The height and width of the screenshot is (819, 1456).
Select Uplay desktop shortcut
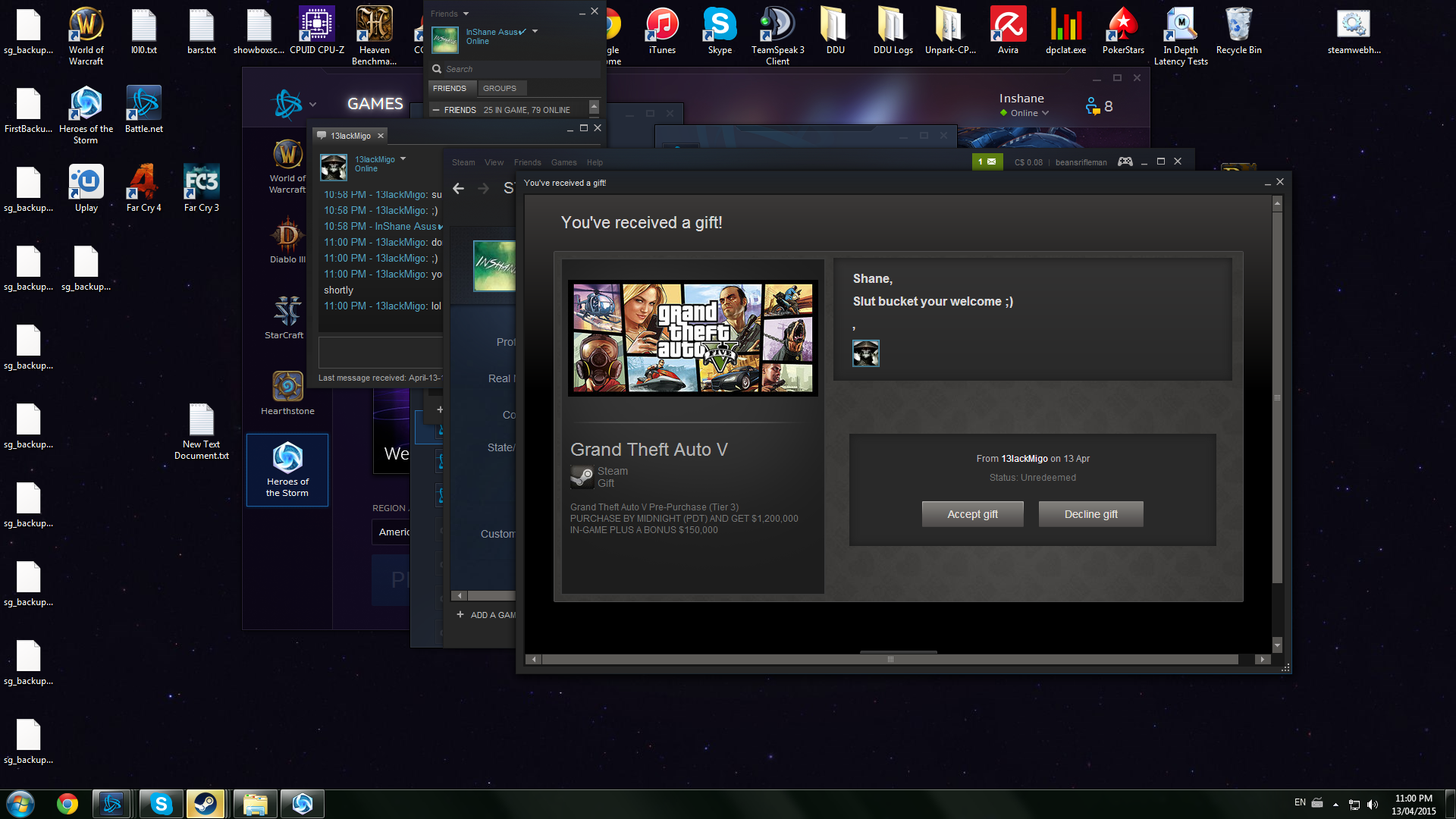[x=86, y=188]
